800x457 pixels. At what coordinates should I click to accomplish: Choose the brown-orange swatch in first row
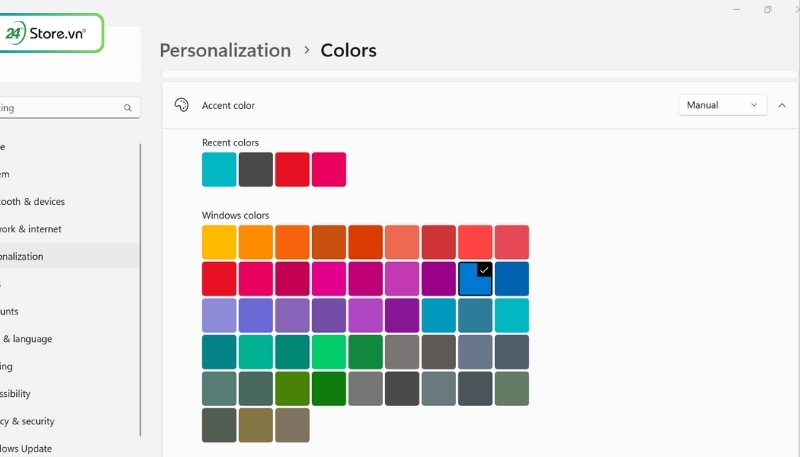click(329, 242)
